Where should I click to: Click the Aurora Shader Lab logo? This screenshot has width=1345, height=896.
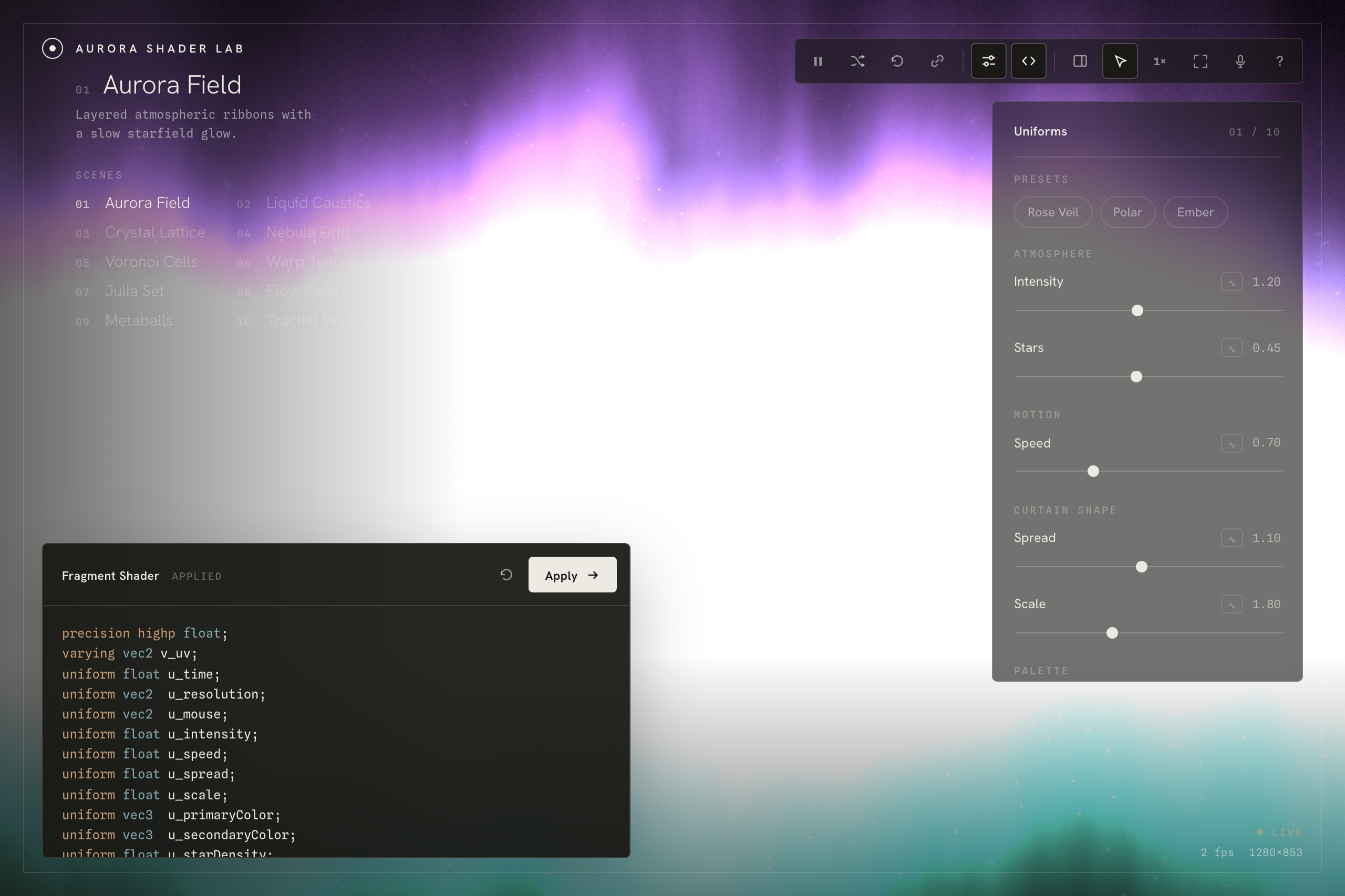pos(53,48)
